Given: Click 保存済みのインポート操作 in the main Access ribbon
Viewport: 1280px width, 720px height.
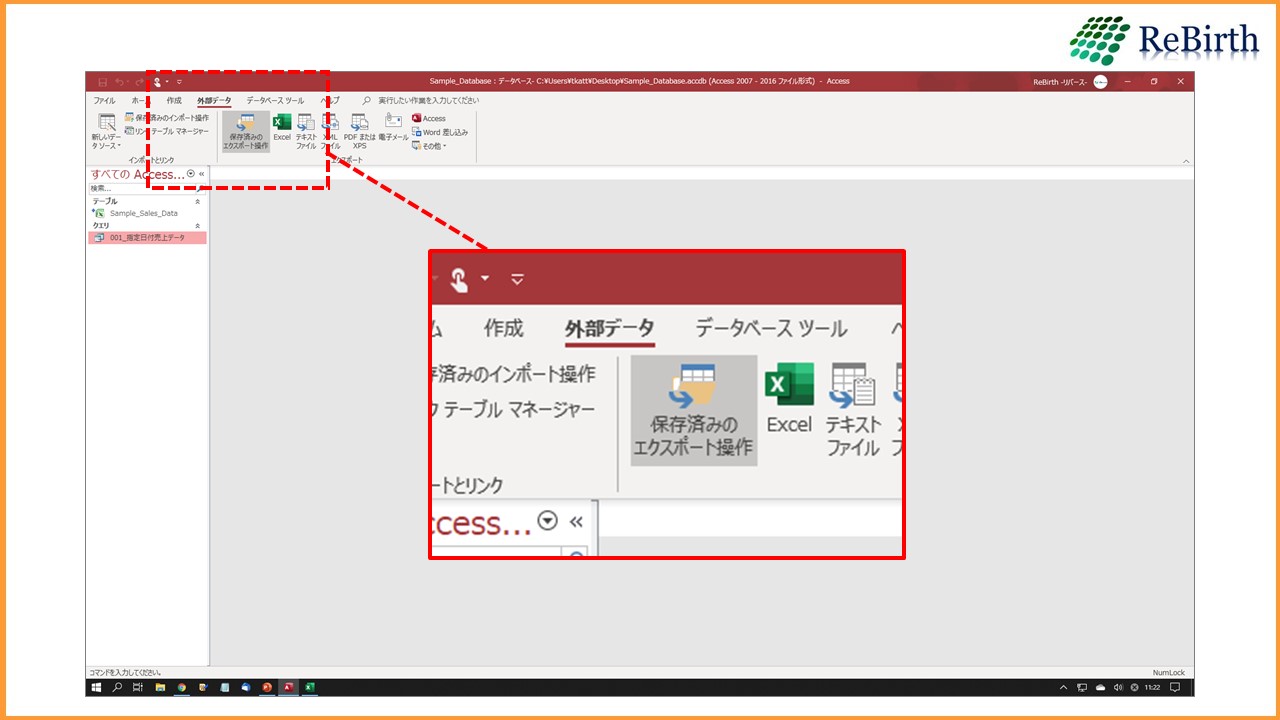Looking at the screenshot, I should pos(167,118).
